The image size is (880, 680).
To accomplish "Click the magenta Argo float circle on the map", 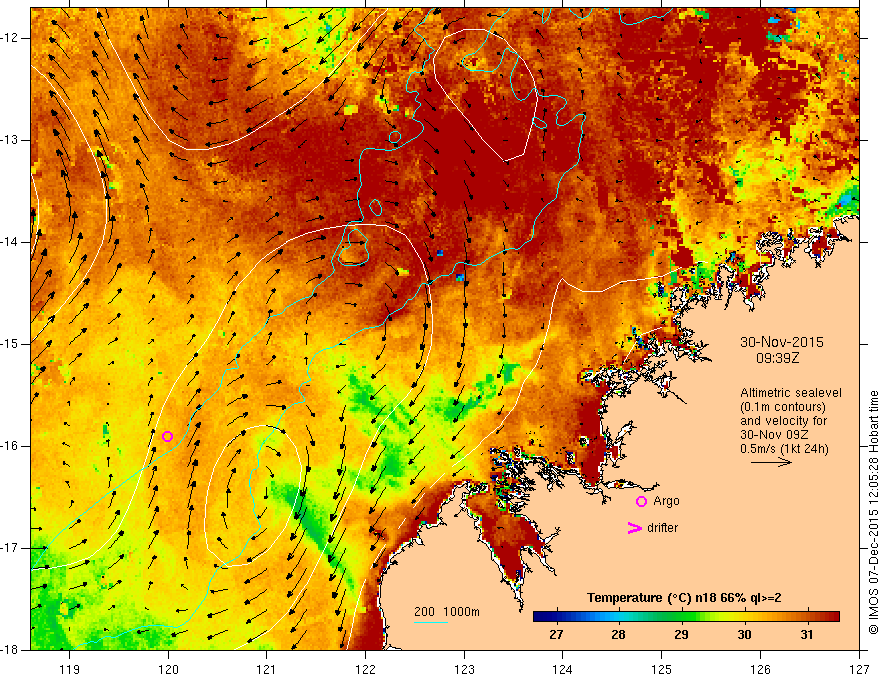I will click(x=167, y=437).
